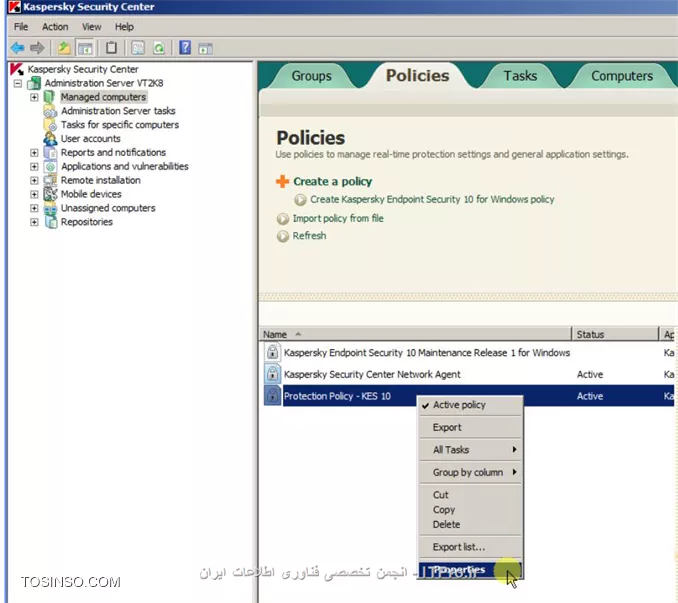Click the Reports and notifications icon
The height and width of the screenshot is (603, 678).
tap(50, 153)
